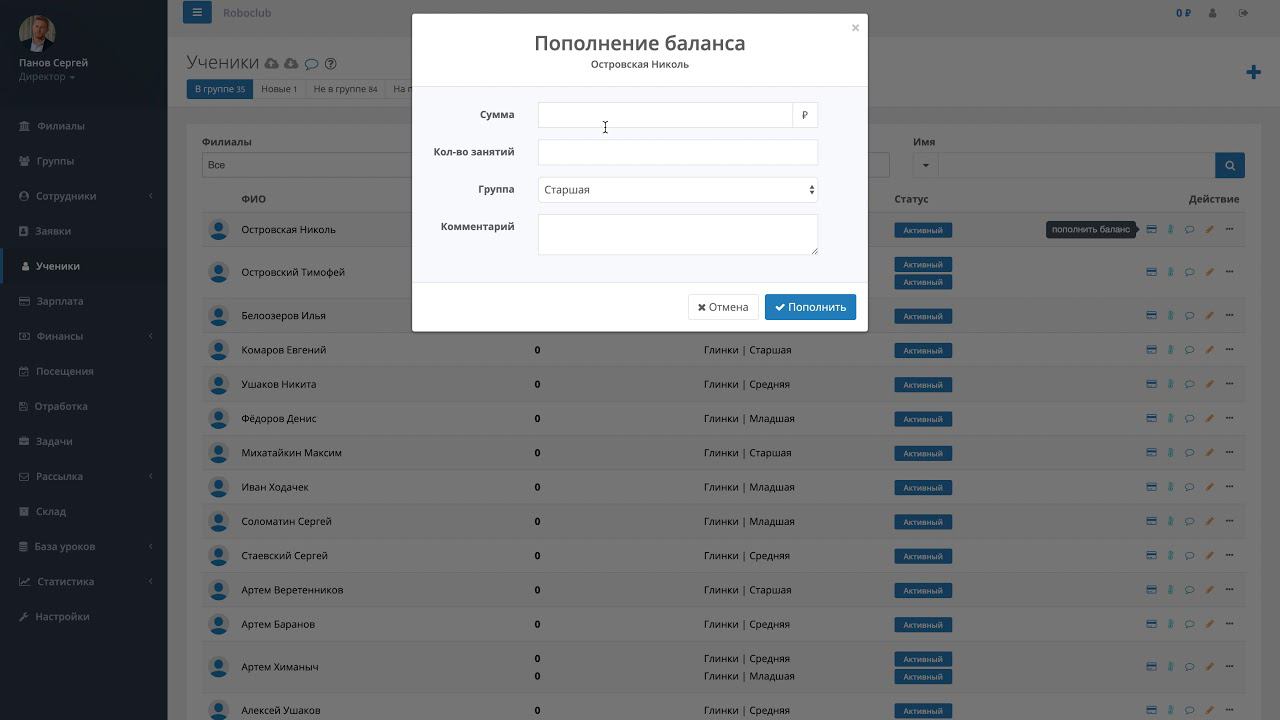Click comment bubble icon in Островская Николь row
This screenshot has width=1280, height=720.
[1189, 229]
